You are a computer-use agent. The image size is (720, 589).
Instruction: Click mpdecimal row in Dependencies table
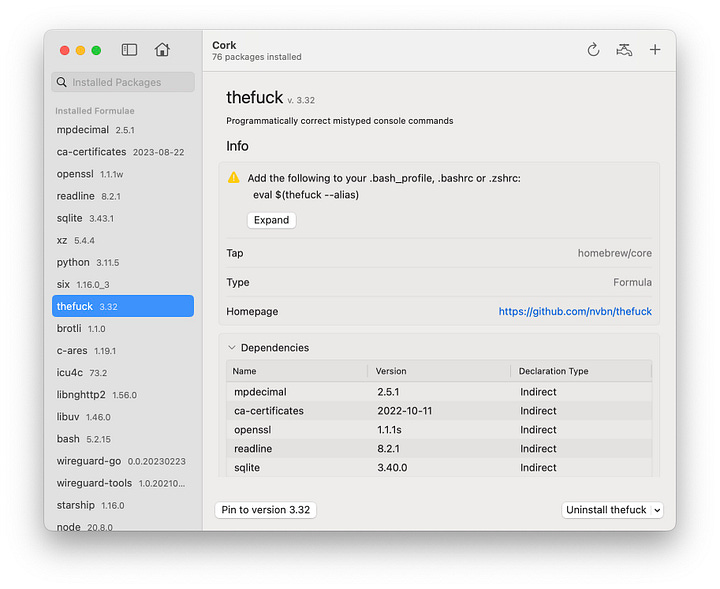point(439,392)
